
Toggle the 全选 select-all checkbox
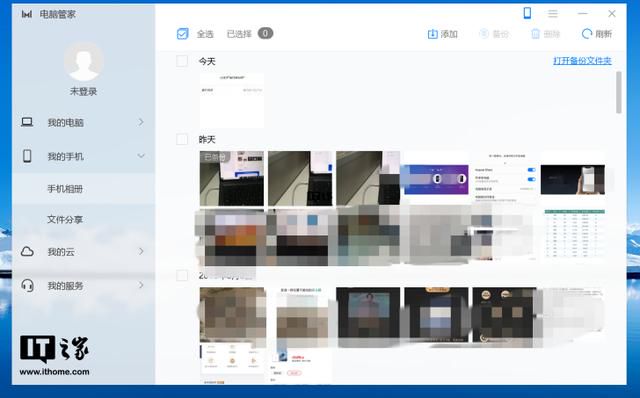[x=182, y=33]
